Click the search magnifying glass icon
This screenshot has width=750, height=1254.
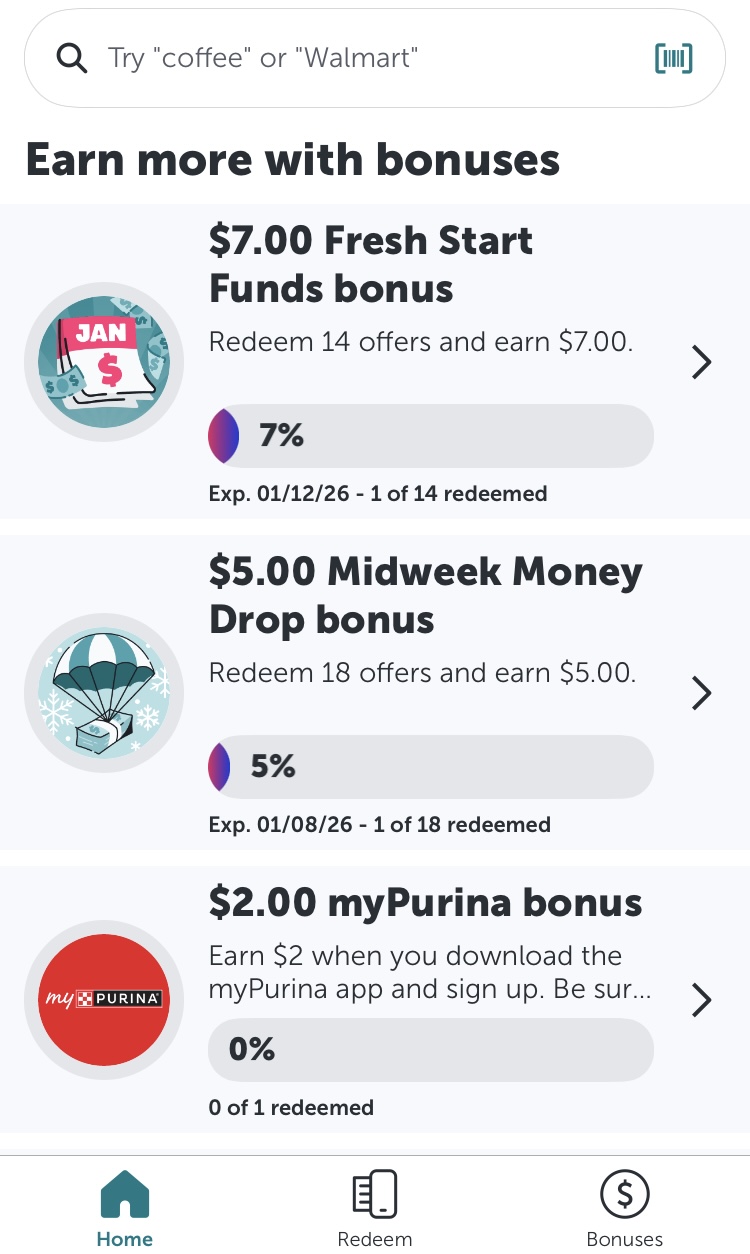(x=72, y=58)
